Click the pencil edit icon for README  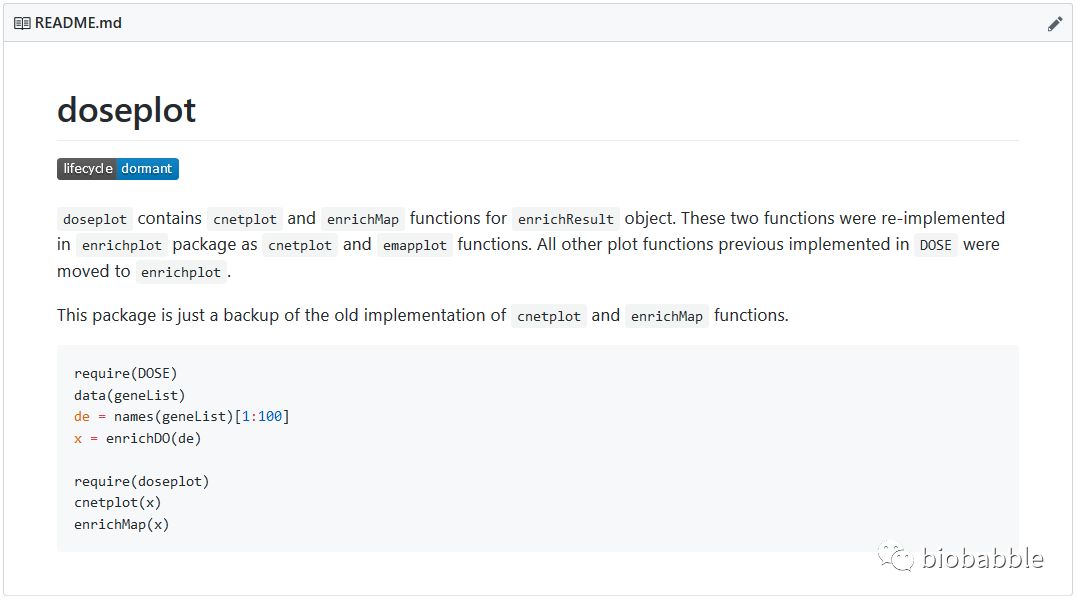pos(1055,23)
